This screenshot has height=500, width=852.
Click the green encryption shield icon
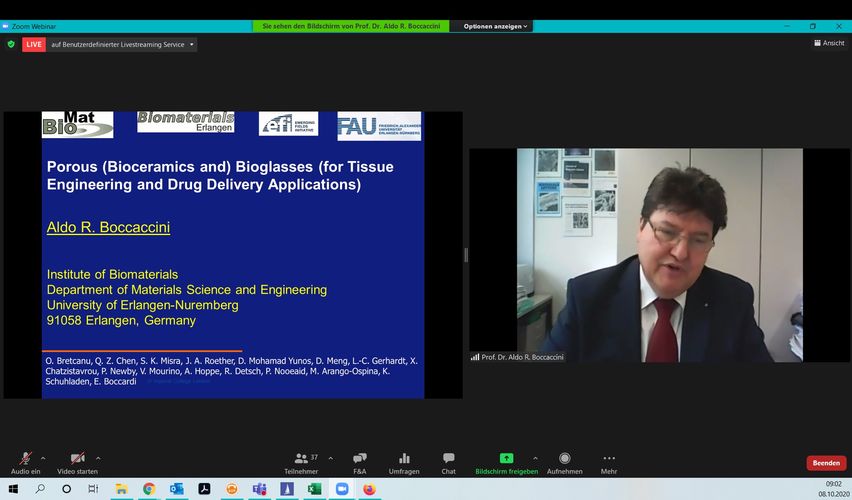(11, 44)
